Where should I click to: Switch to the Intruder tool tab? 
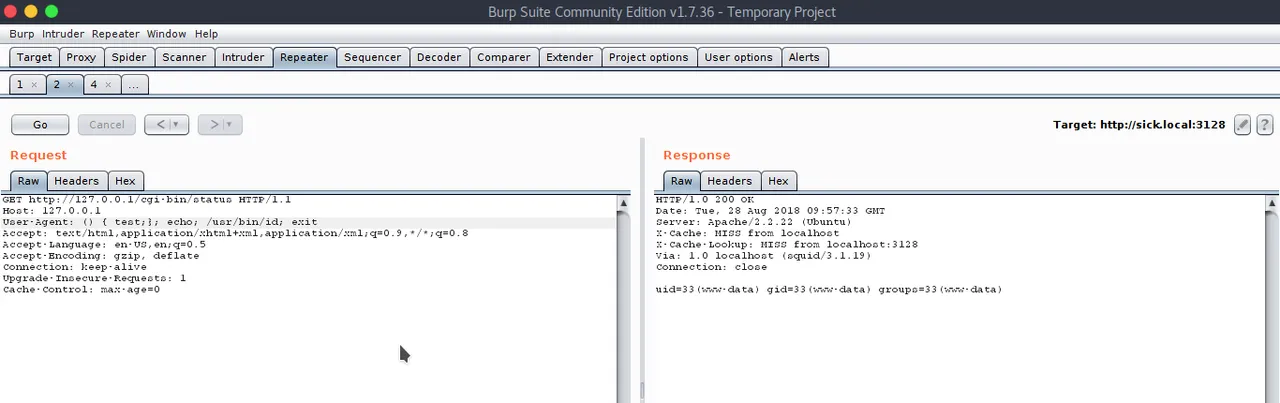point(243,57)
